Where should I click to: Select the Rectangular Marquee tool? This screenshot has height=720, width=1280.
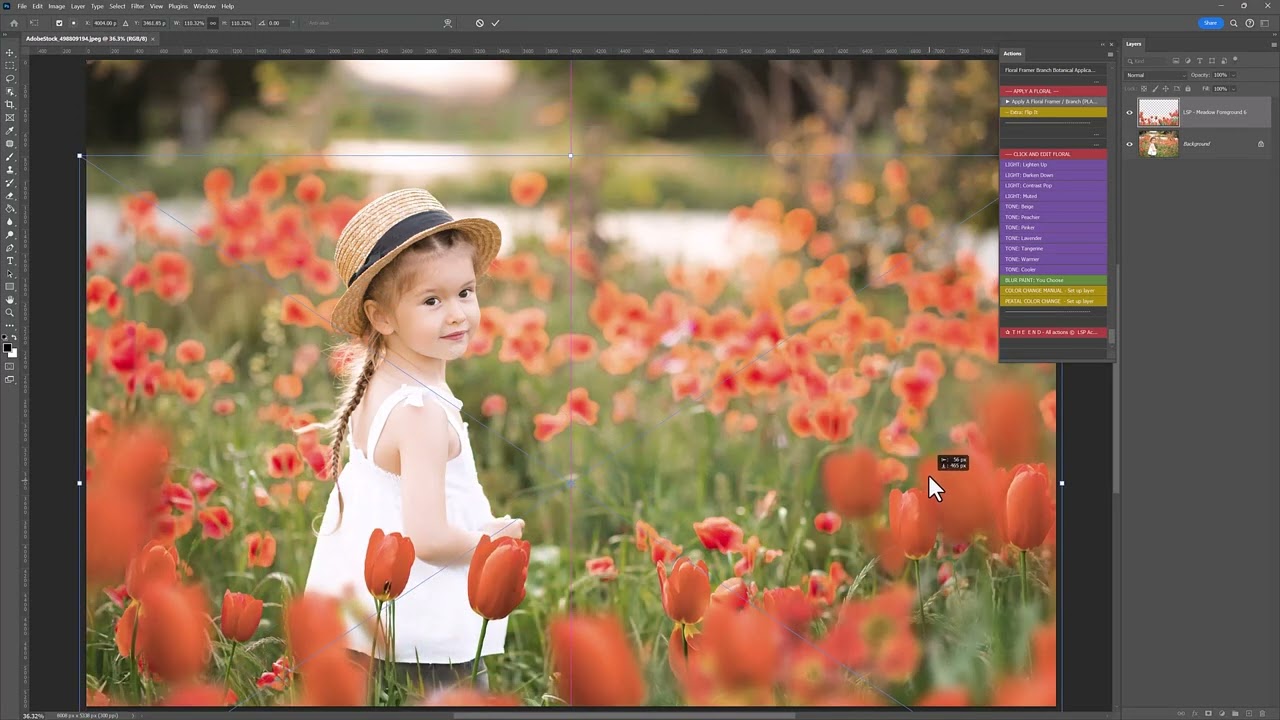pos(10,65)
